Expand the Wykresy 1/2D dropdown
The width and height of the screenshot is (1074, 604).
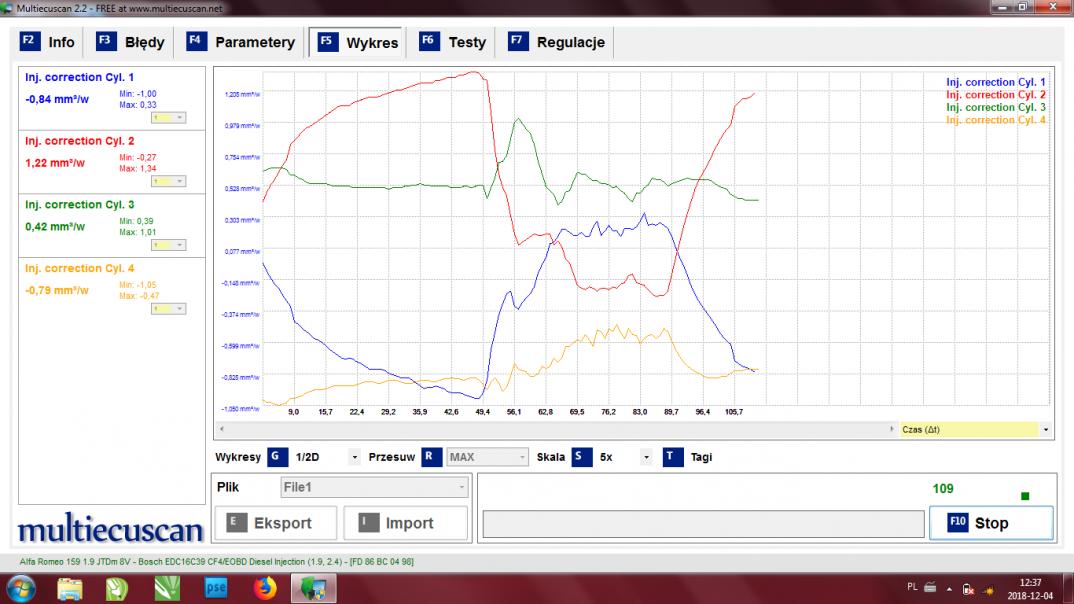pyautogui.click(x=354, y=457)
